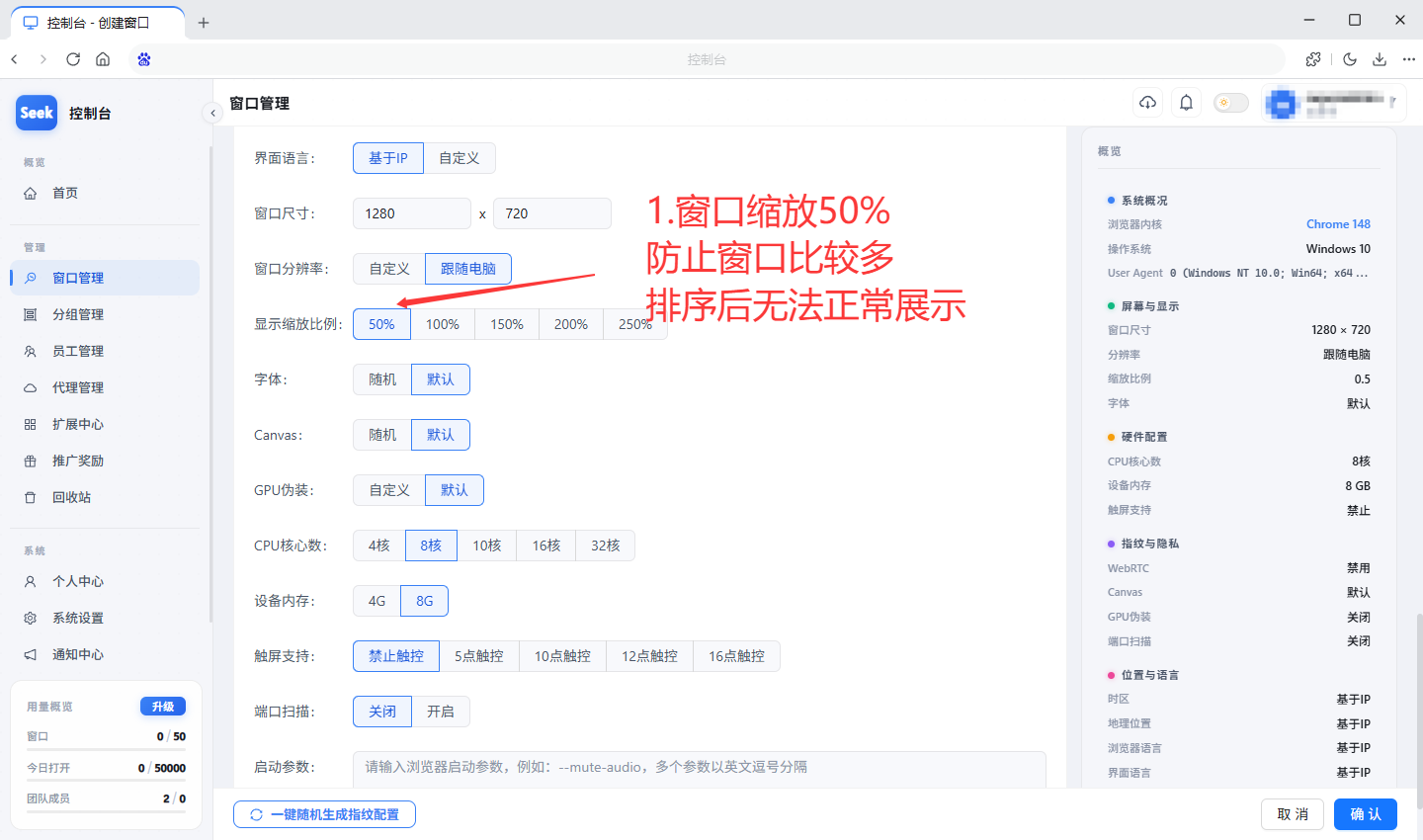
Task: Open the browser downloads icon
Action: (1380, 59)
